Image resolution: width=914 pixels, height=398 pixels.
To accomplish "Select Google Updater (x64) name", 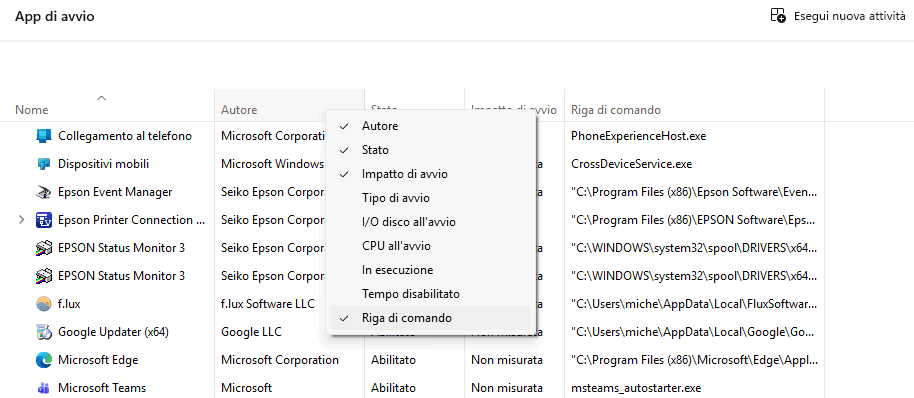I will tap(113, 332).
